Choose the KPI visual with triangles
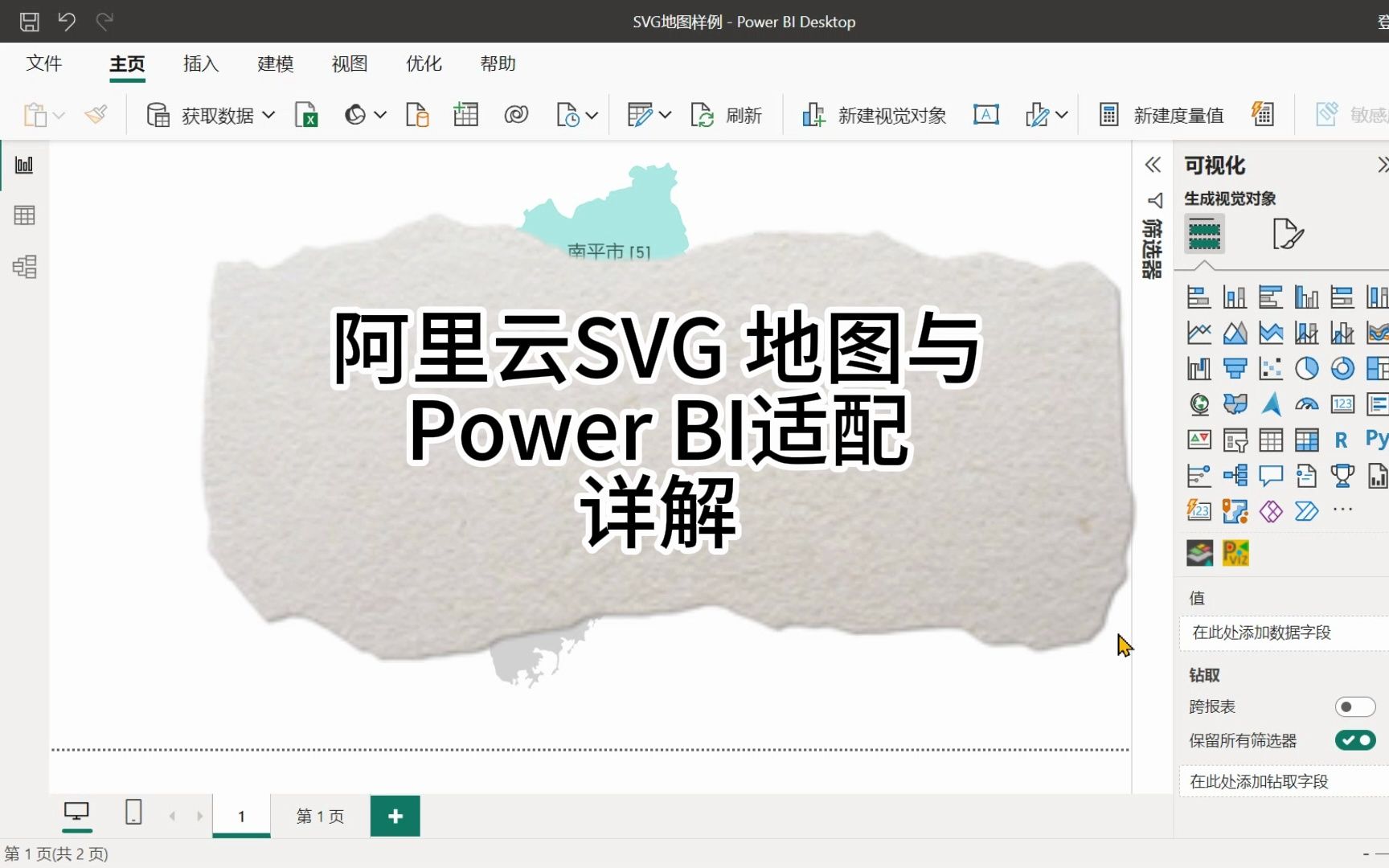 [x=1198, y=440]
